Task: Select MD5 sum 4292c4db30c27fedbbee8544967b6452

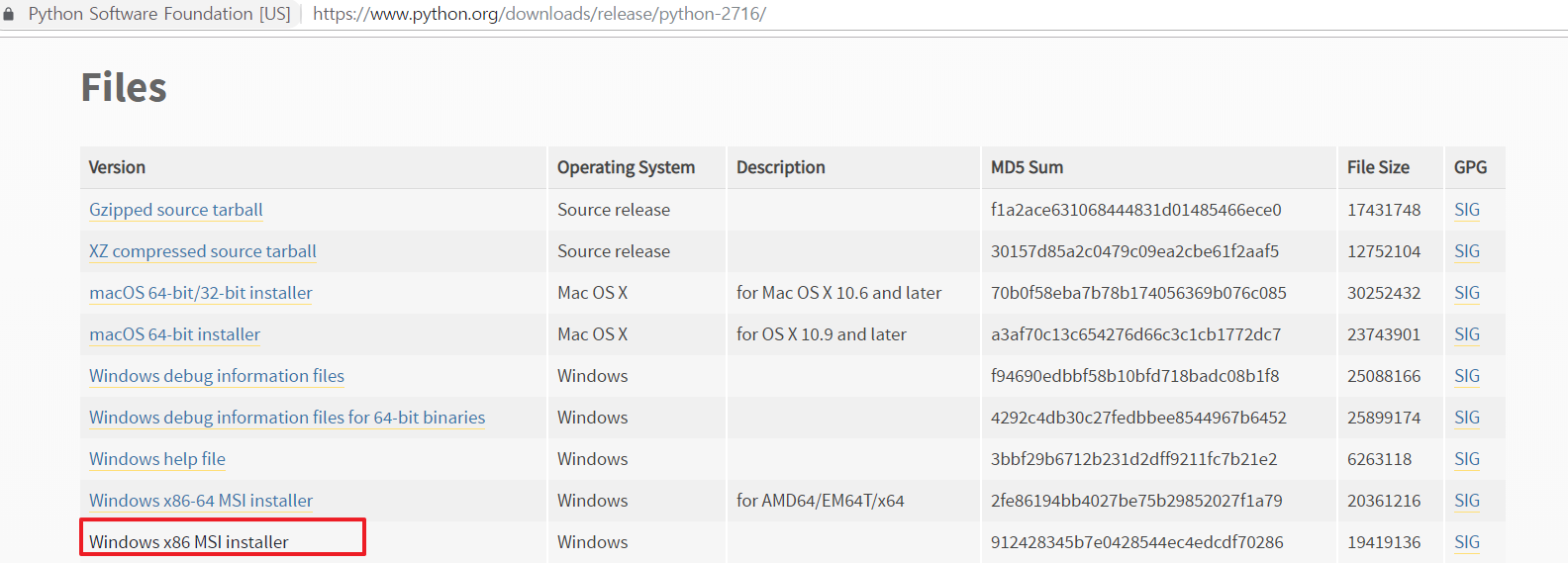Action: coord(1138,418)
